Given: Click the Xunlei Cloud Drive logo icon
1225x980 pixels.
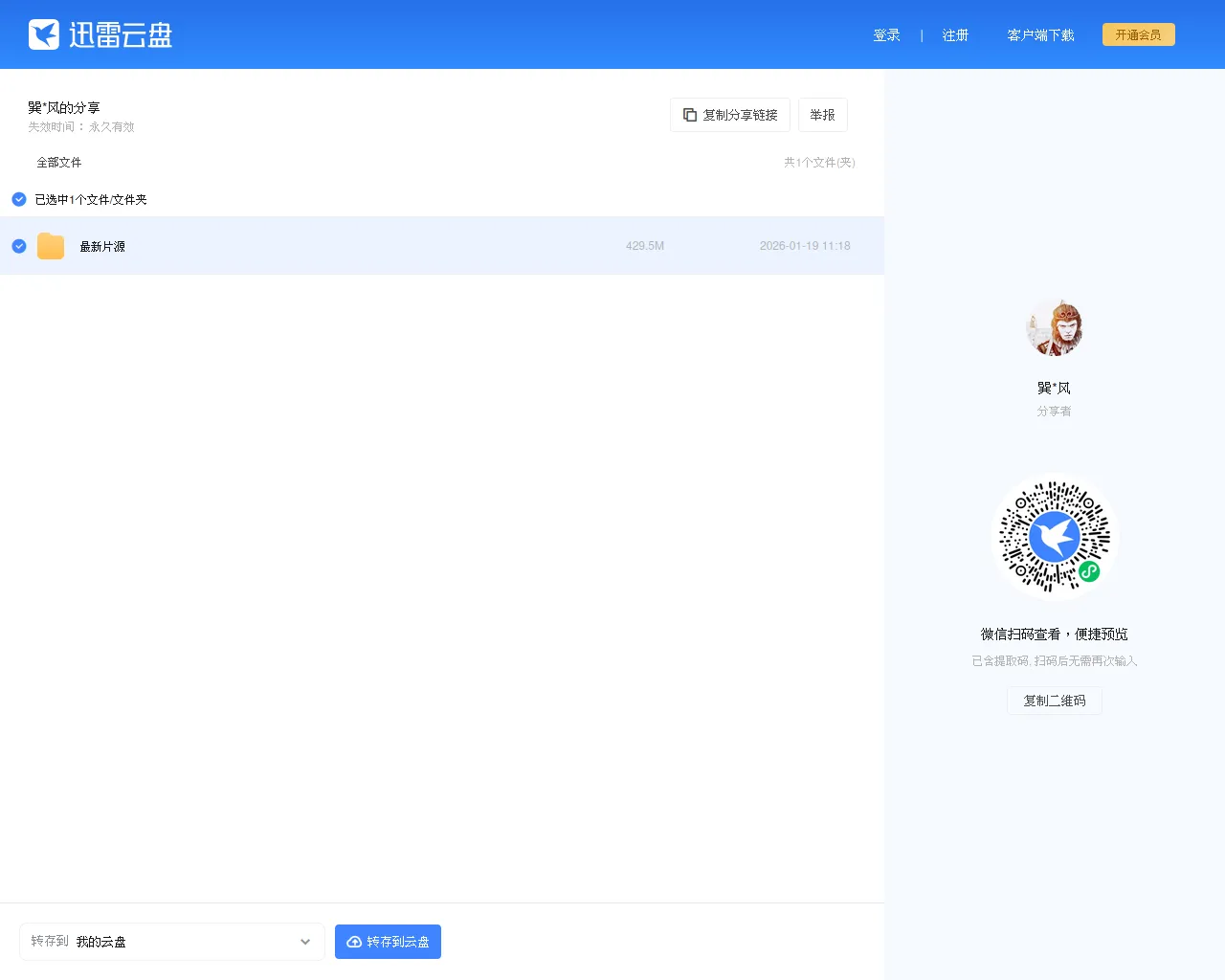Looking at the screenshot, I should tap(44, 33).
